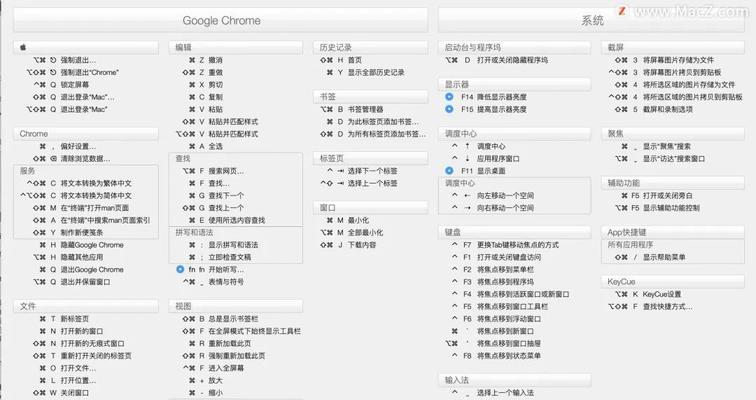Screen dimensions: 756x400
Task: Select 向右移动一个空间 row
Action: point(492,208)
